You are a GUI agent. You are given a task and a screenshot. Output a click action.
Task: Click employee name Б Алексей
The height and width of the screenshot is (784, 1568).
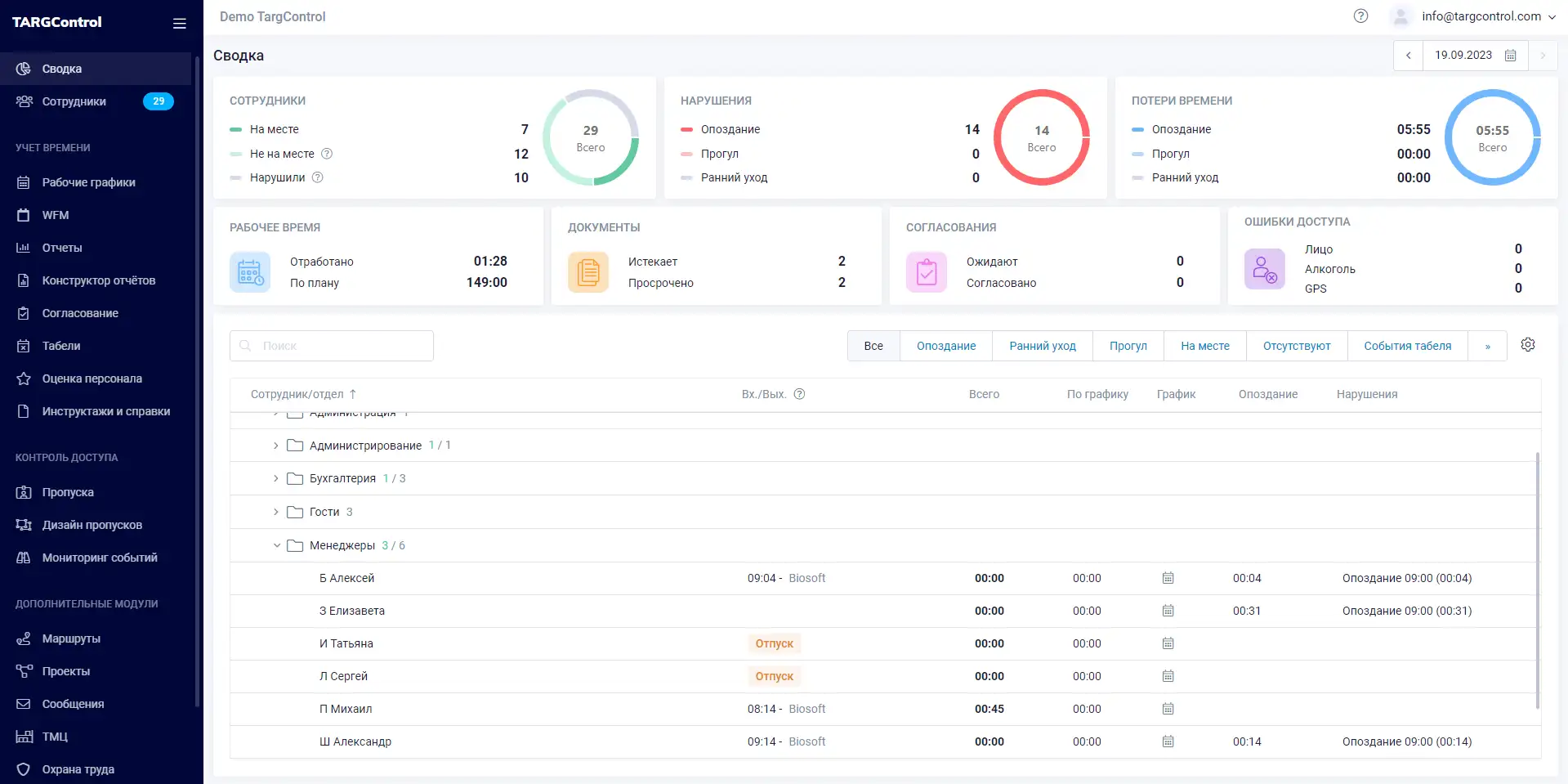[346, 578]
